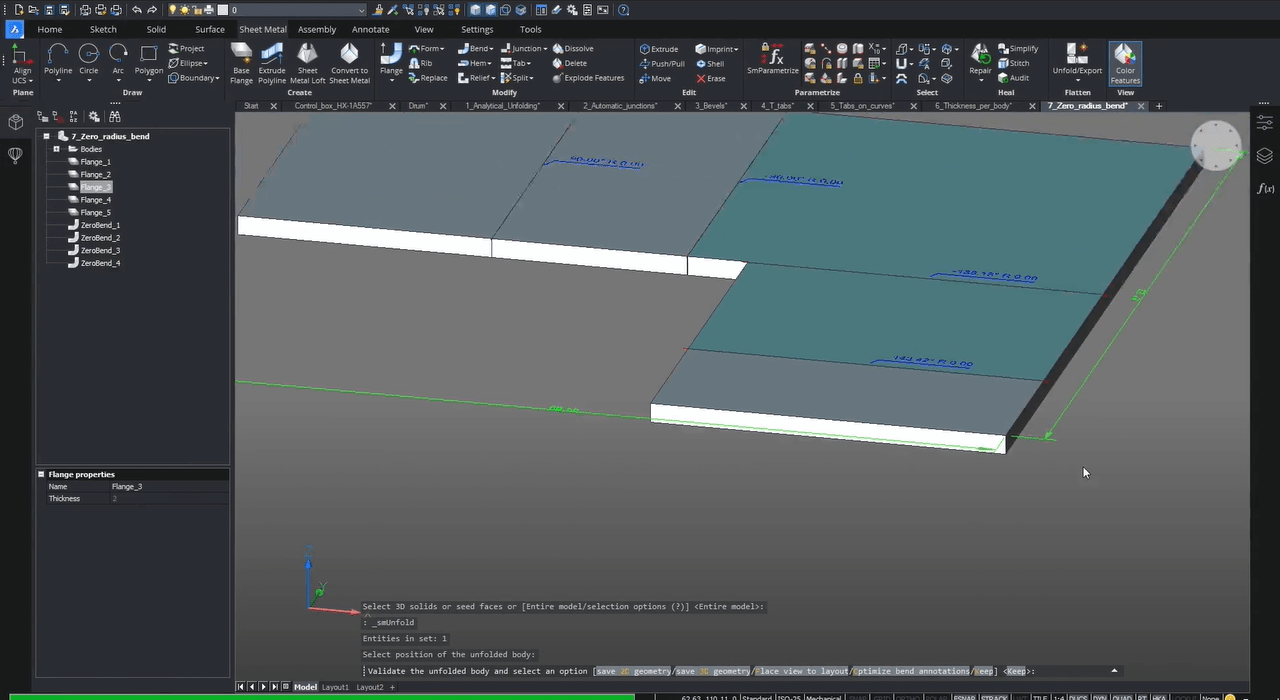This screenshot has width=1280, height=700.
Task: Click the Project draw tool
Action: (187, 48)
